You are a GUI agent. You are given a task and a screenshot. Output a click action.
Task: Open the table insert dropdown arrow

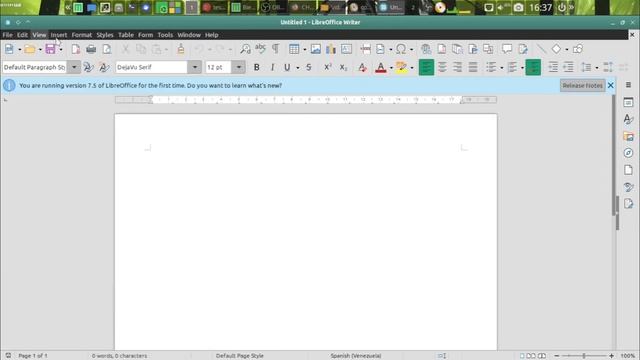(304, 50)
